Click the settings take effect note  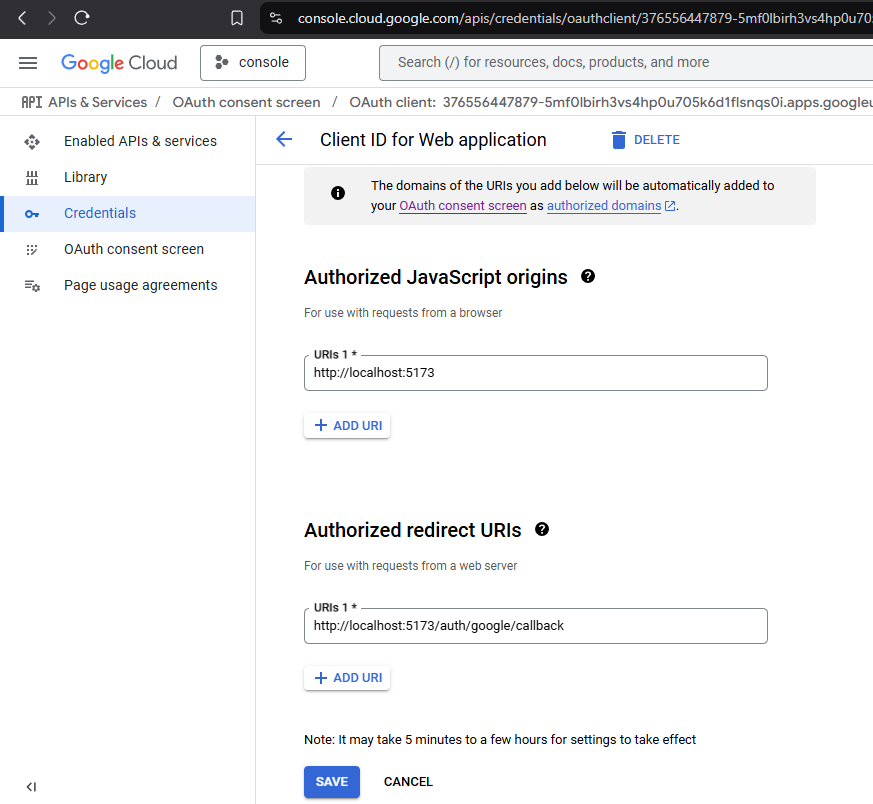tap(500, 739)
